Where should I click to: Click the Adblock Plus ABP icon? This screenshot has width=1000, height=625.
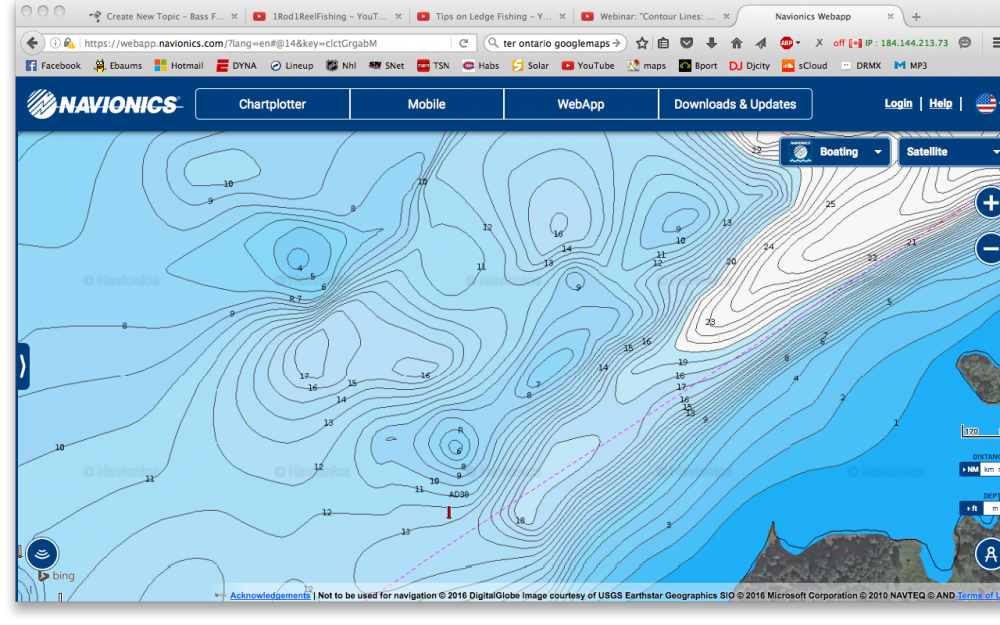click(x=786, y=43)
